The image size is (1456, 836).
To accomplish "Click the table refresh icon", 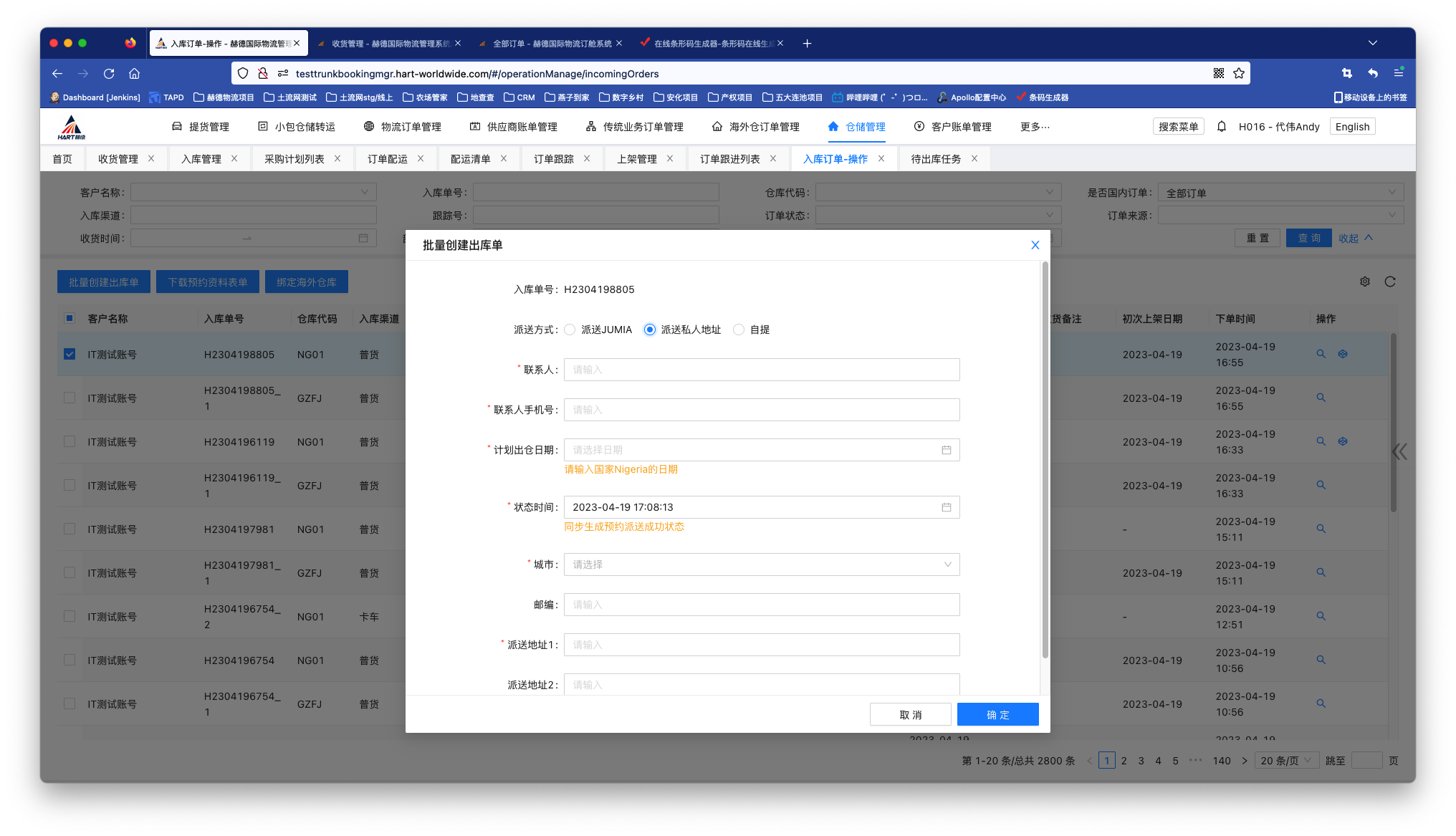I will pyautogui.click(x=1390, y=282).
